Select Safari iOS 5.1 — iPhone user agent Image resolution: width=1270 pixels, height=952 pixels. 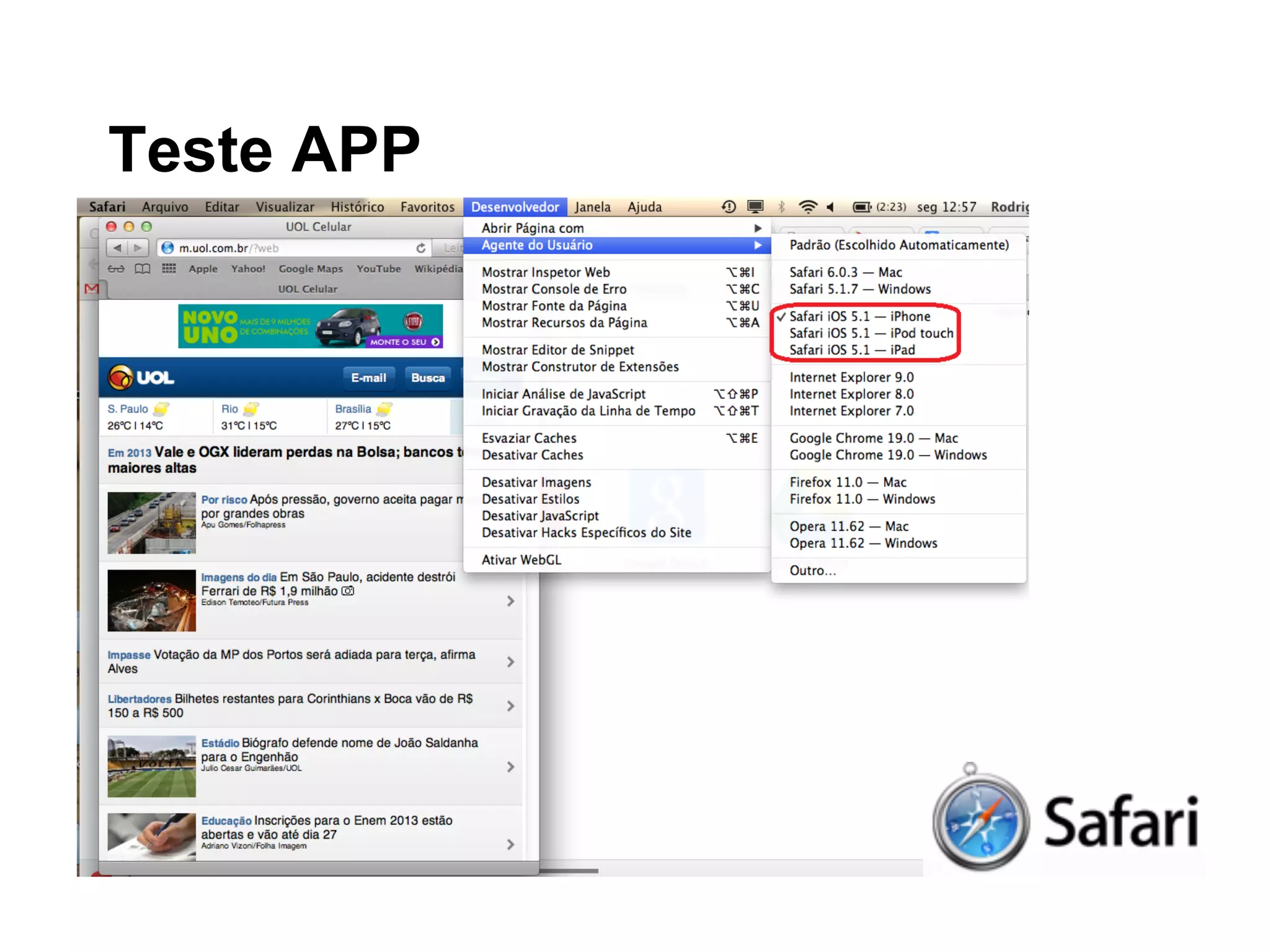(859, 317)
